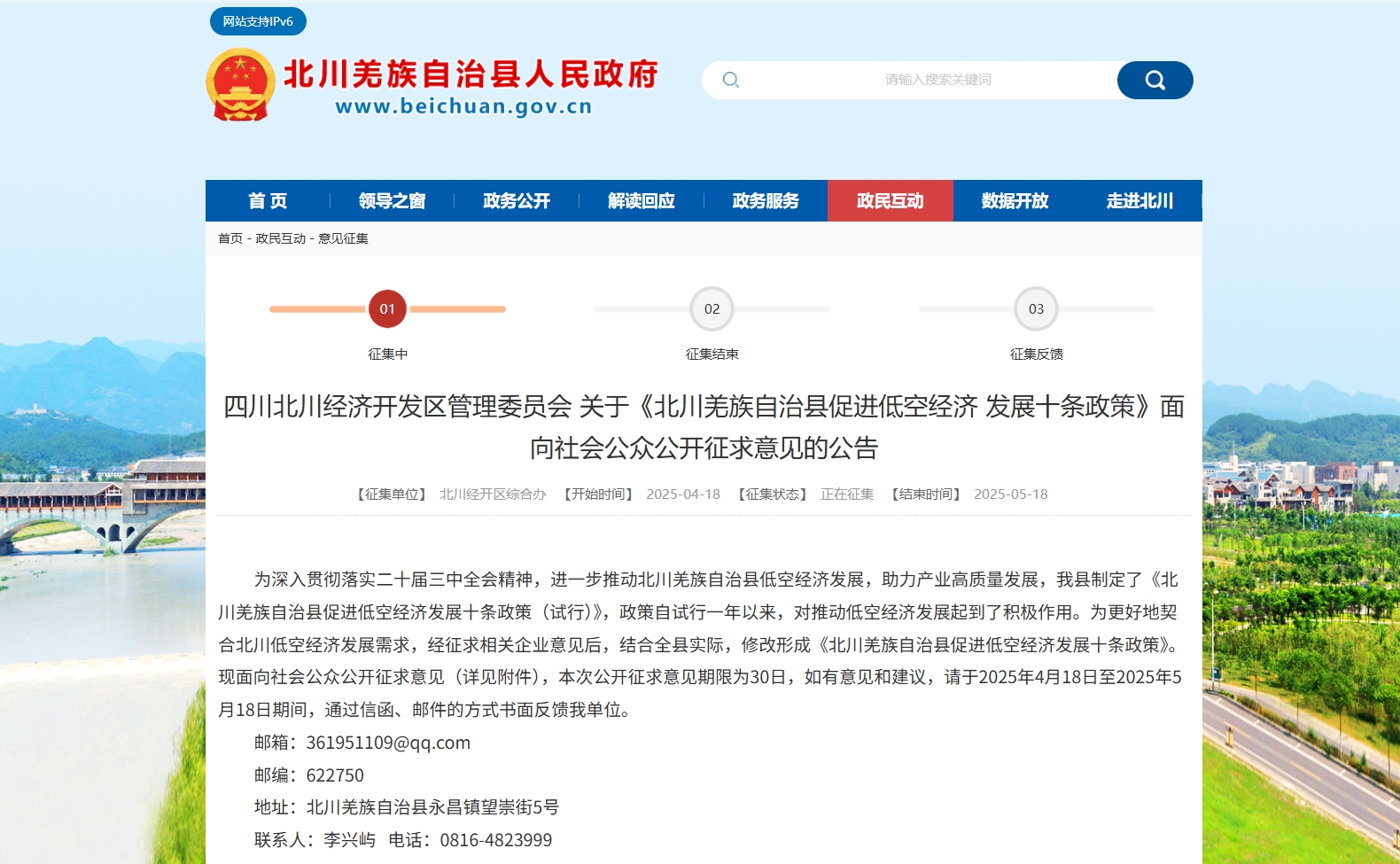The width and height of the screenshot is (1400, 864).
Task: Click the national emblem logo
Action: tap(240, 84)
